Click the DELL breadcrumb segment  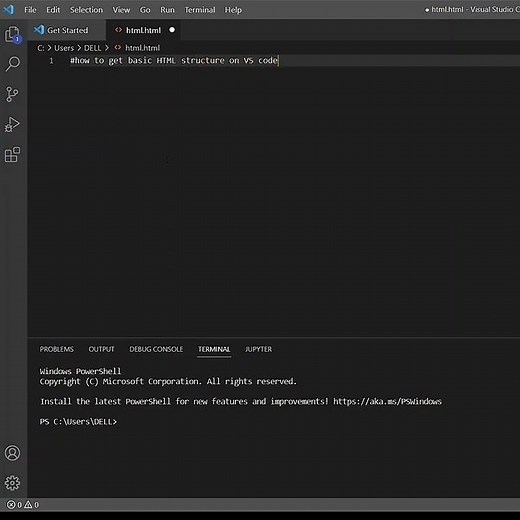tap(92, 48)
